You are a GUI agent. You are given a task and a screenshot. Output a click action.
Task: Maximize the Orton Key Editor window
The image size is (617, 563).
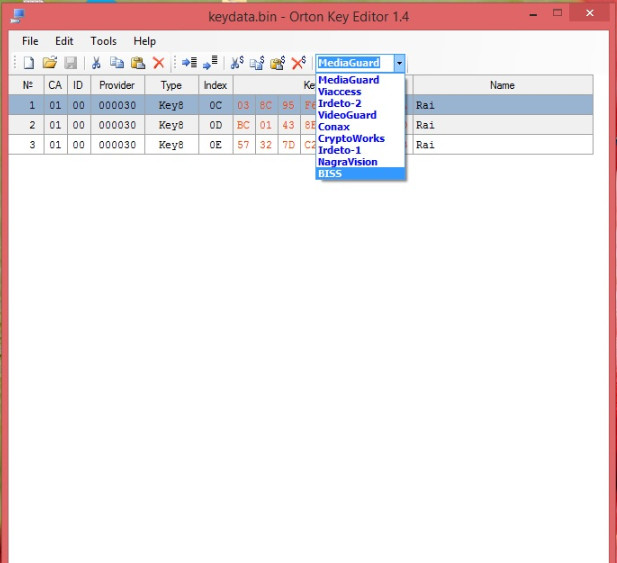tap(557, 13)
